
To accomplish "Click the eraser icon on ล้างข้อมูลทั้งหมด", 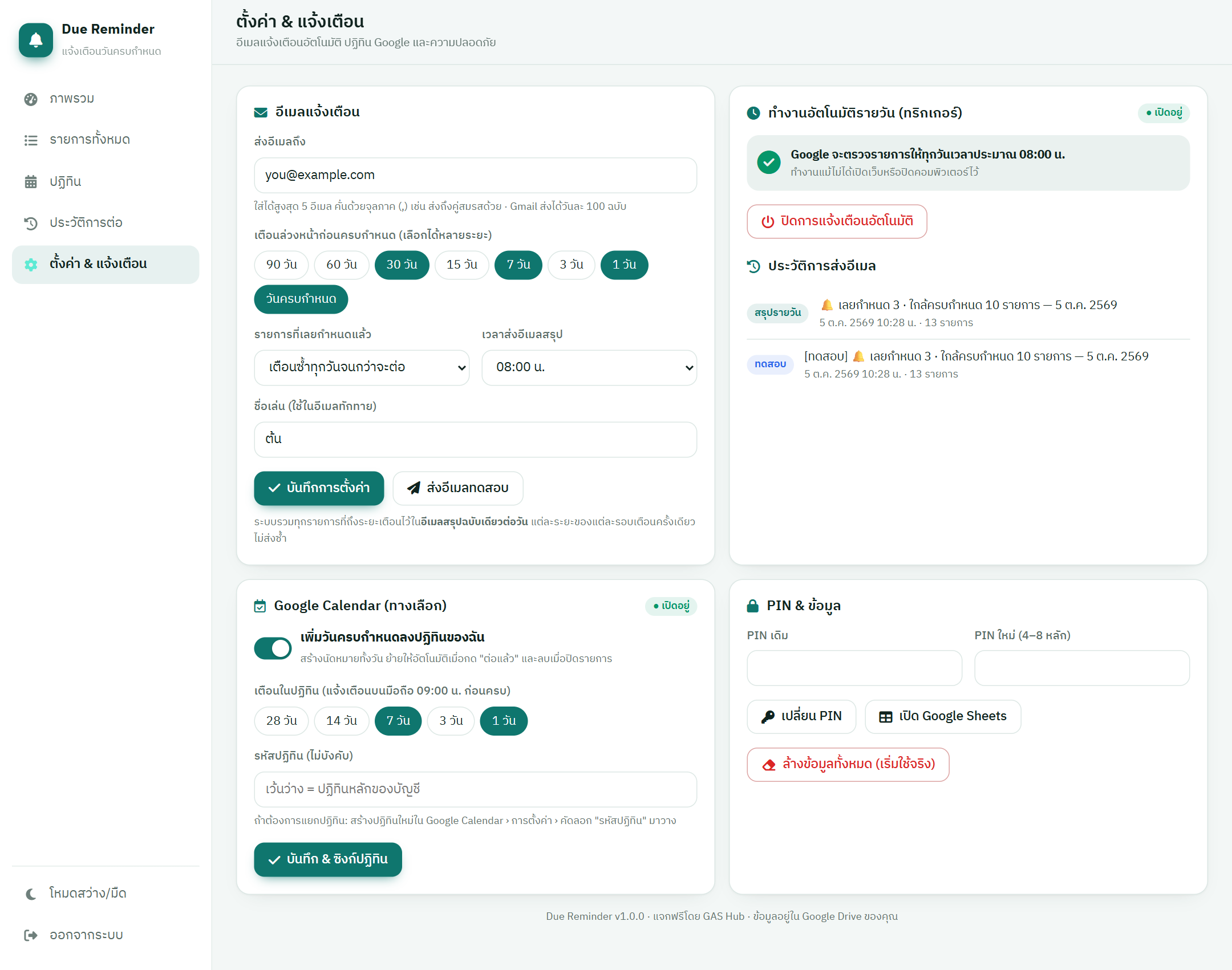I will coord(769,765).
